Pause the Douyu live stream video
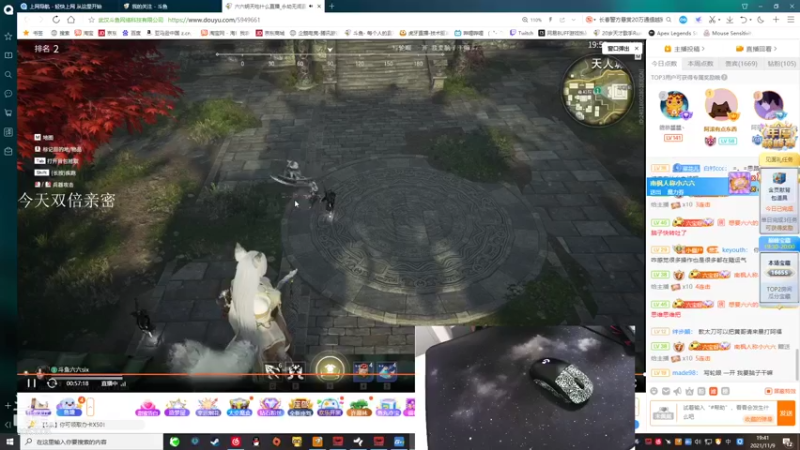 (x=31, y=383)
